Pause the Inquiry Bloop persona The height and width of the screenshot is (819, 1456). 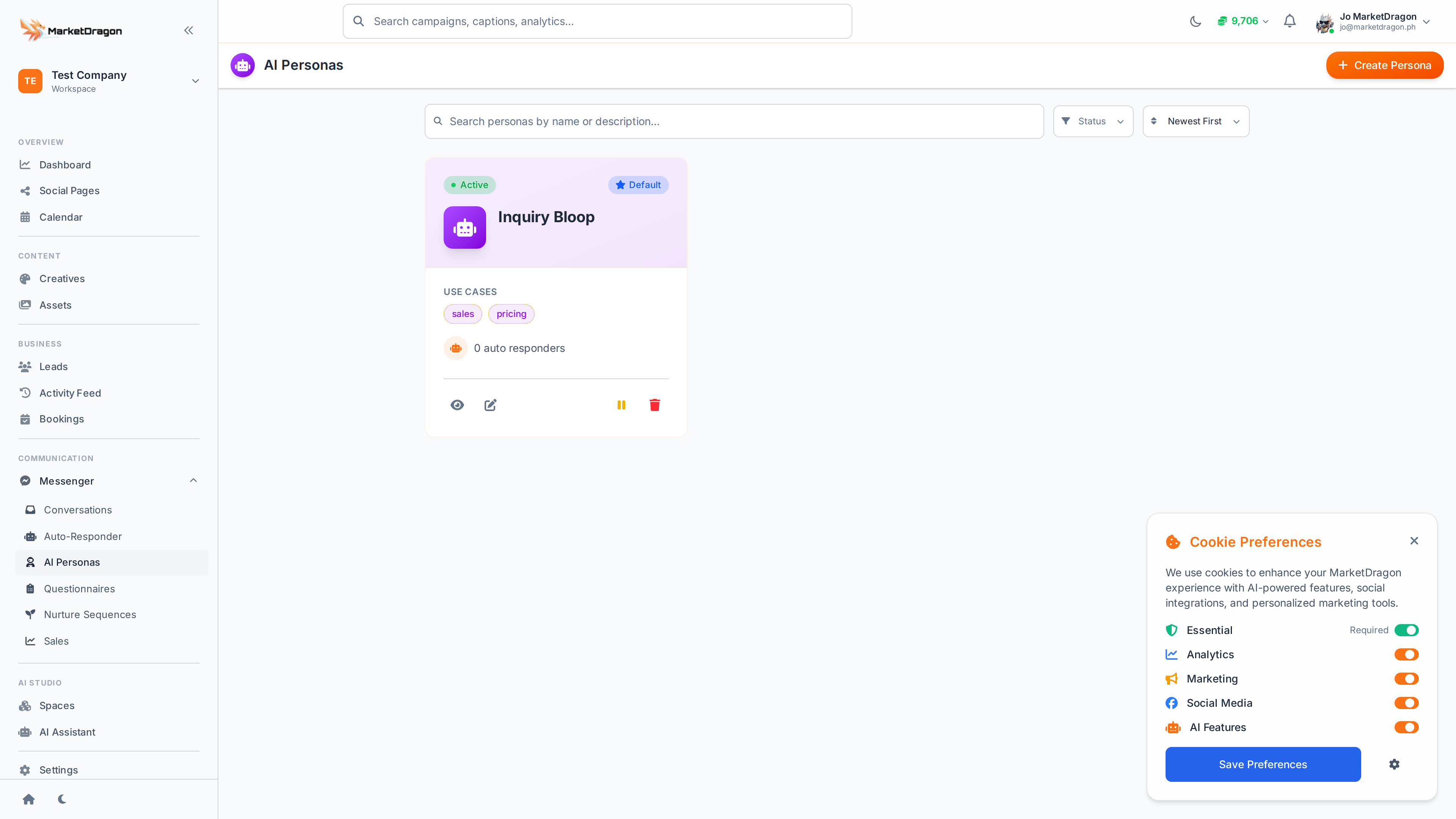(x=621, y=405)
